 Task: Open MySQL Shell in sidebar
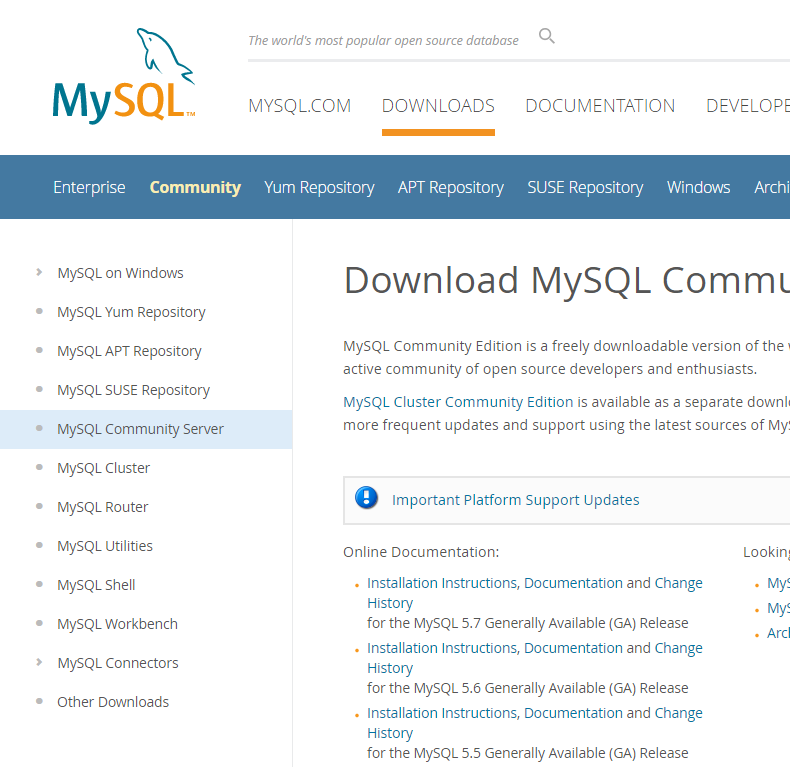(96, 585)
